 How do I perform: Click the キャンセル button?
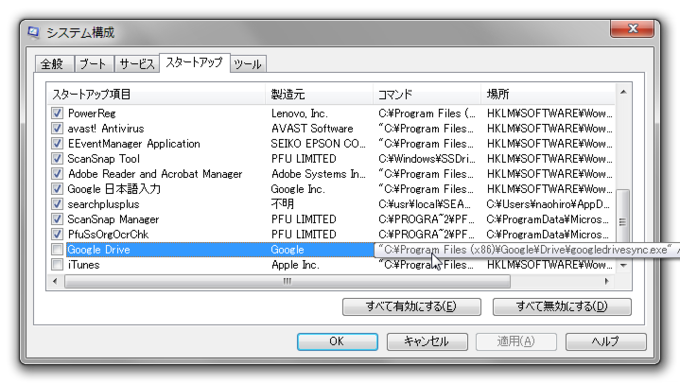pos(427,341)
